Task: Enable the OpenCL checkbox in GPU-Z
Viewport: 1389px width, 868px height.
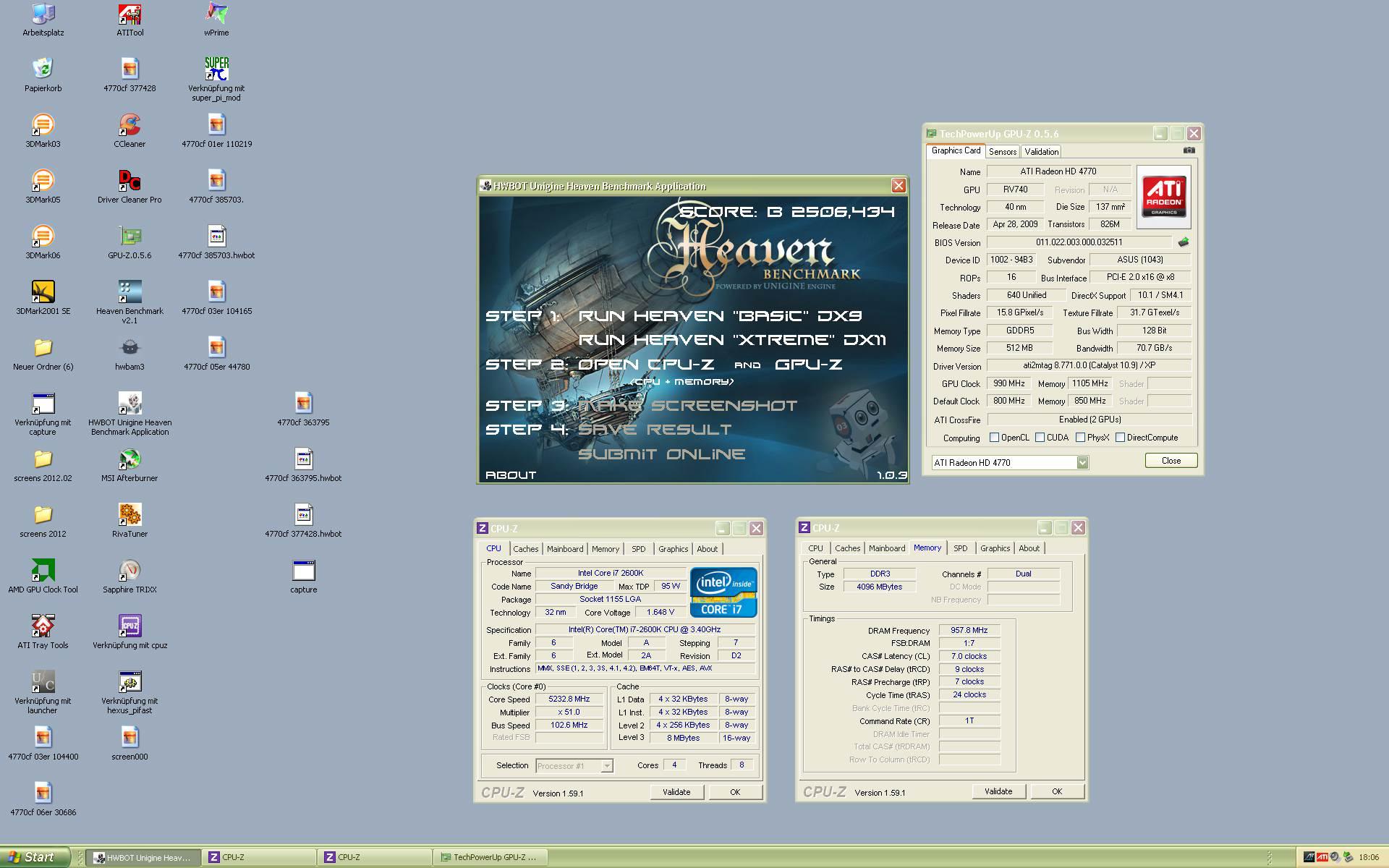Action: pyautogui.click(x=994, y=438)
